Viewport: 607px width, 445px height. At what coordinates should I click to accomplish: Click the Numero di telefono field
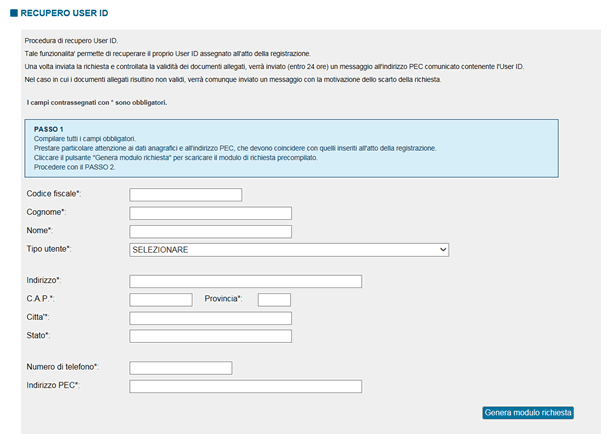(180, 368)
